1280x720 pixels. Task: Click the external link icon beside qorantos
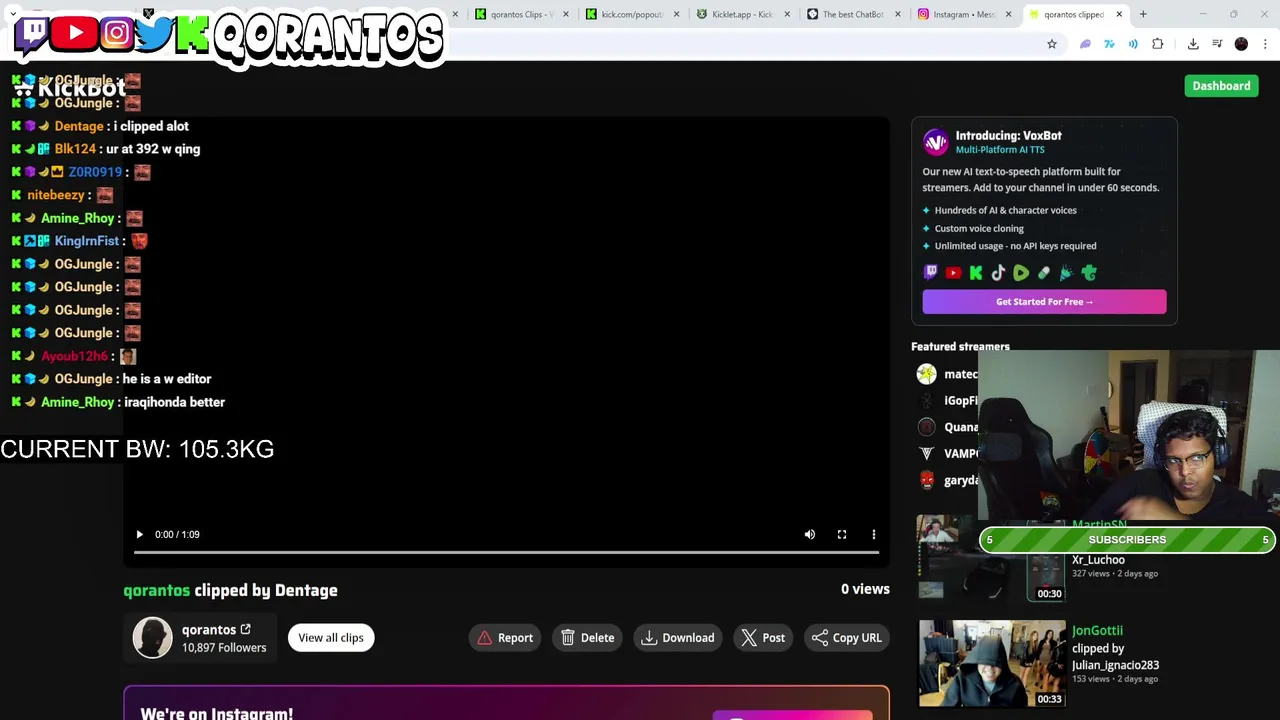click(x=245, y=630)
